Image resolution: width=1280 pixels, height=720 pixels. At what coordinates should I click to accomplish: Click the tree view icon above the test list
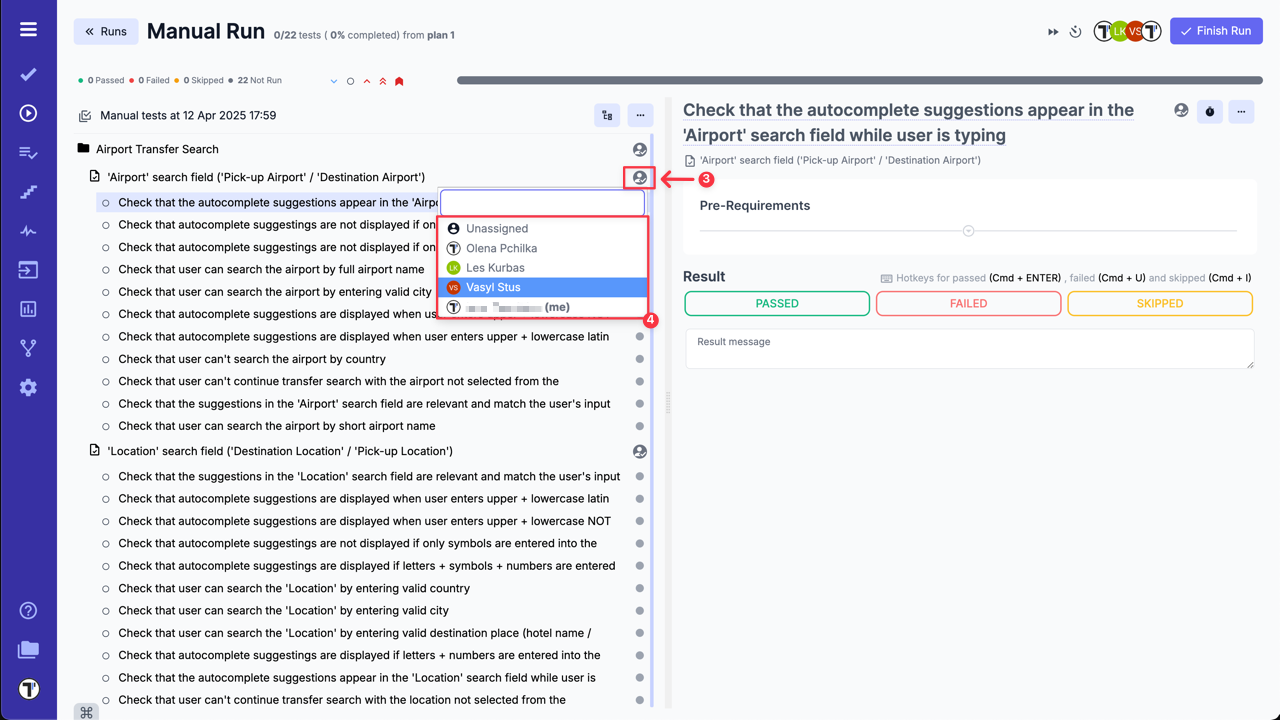pyautogui.click(x=607, y=115)
